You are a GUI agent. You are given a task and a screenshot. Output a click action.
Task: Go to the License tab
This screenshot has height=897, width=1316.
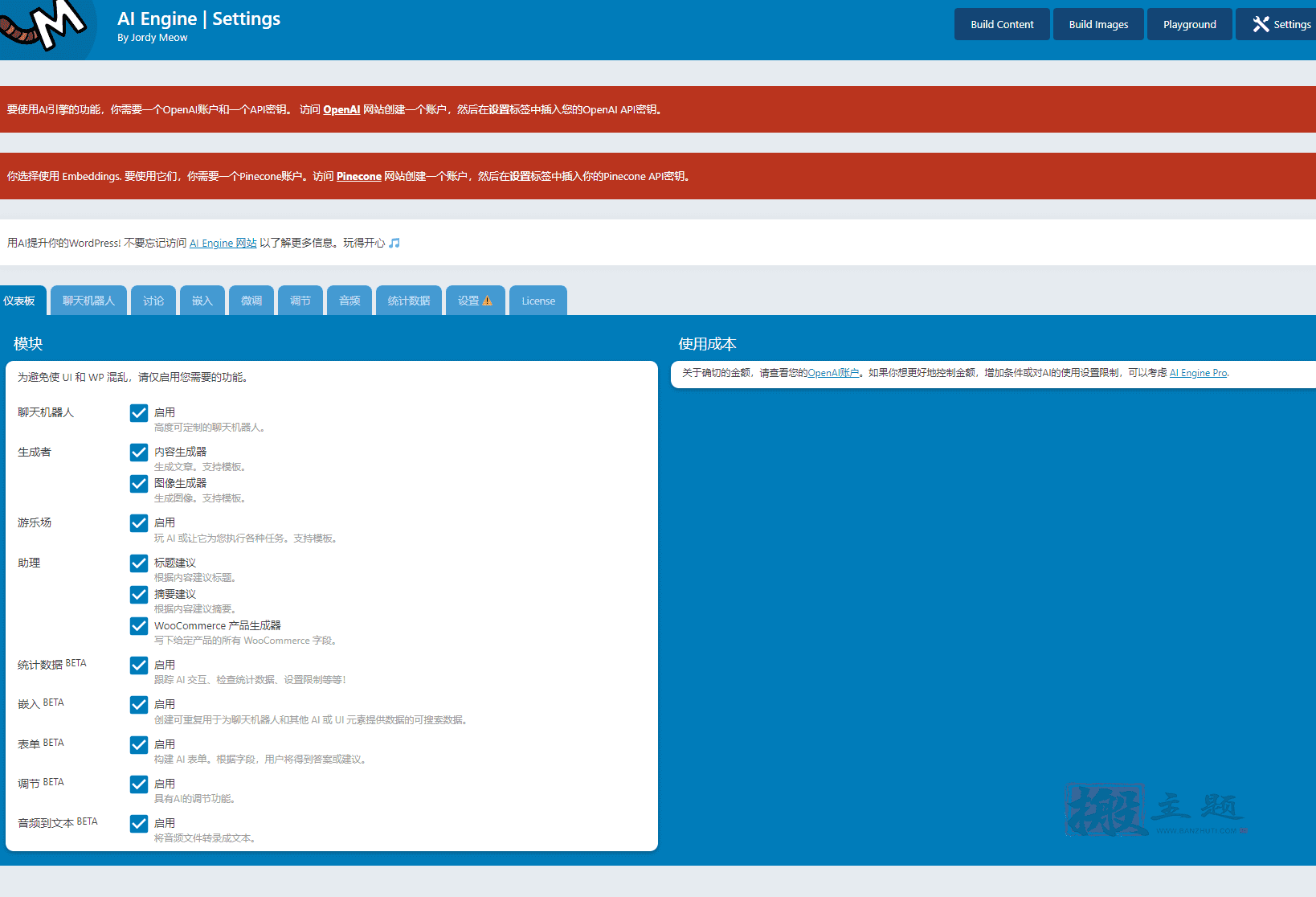point(538,301)
